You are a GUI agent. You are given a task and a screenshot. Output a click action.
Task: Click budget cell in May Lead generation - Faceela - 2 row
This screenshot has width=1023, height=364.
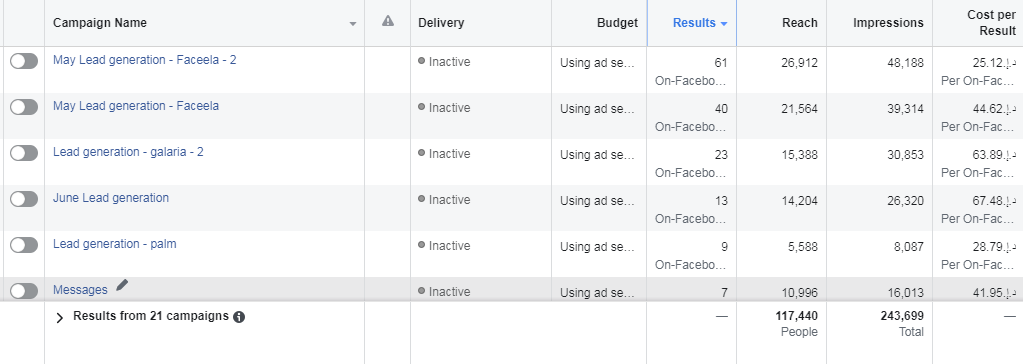pos(597,63)
